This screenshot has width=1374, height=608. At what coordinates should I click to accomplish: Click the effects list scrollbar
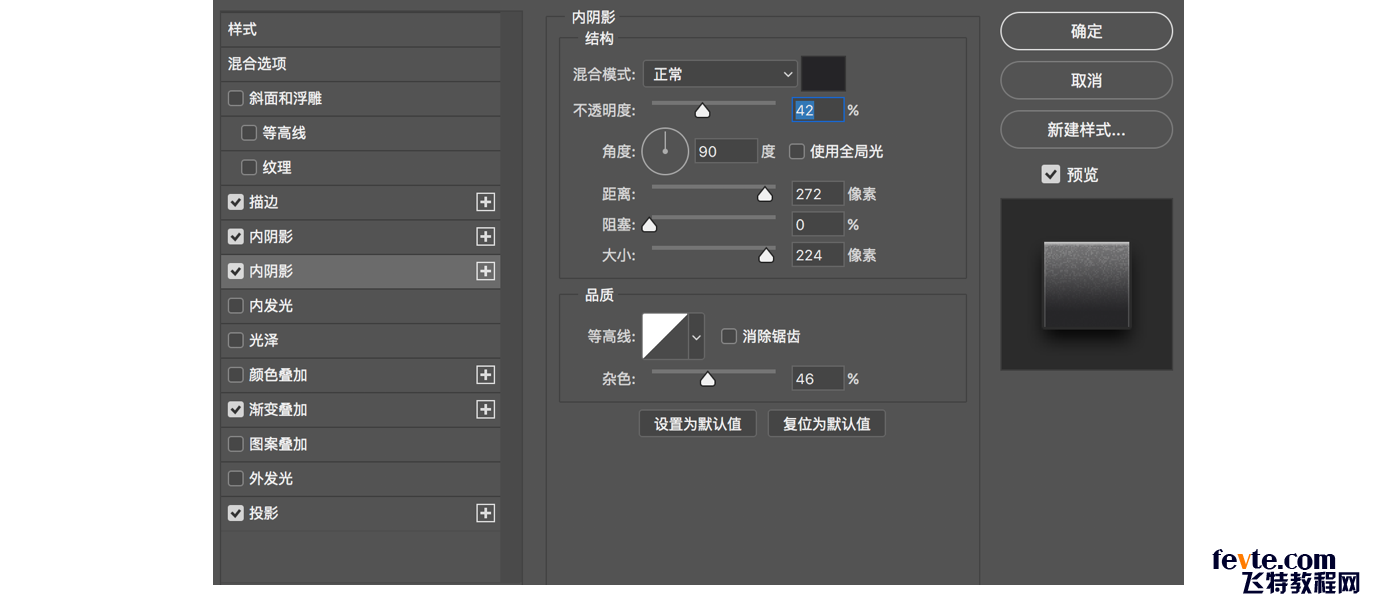512,297
